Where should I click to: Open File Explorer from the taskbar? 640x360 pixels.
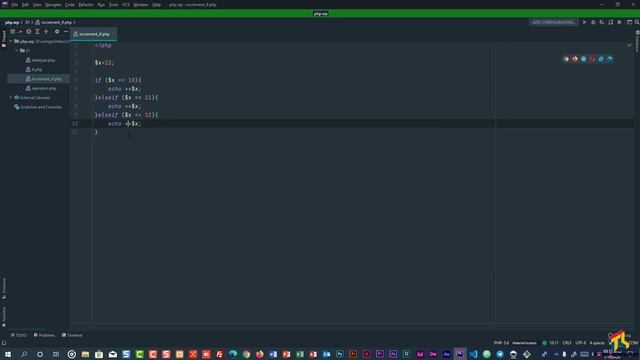pos(85,354)
